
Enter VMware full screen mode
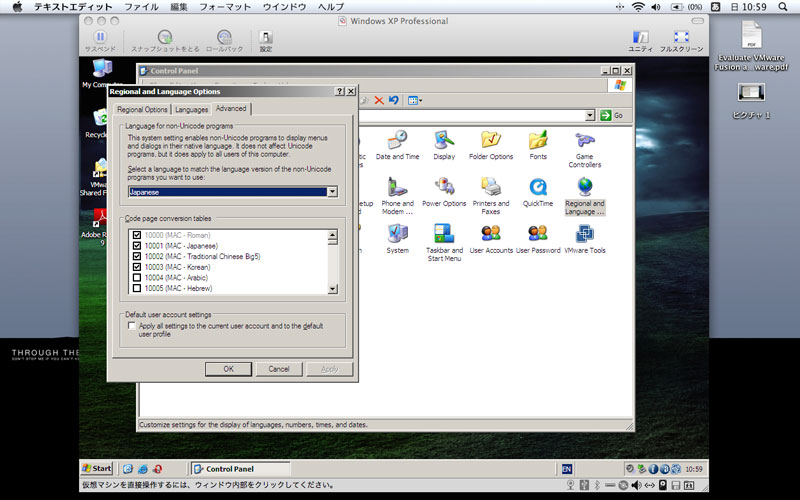tap(681, 41)
